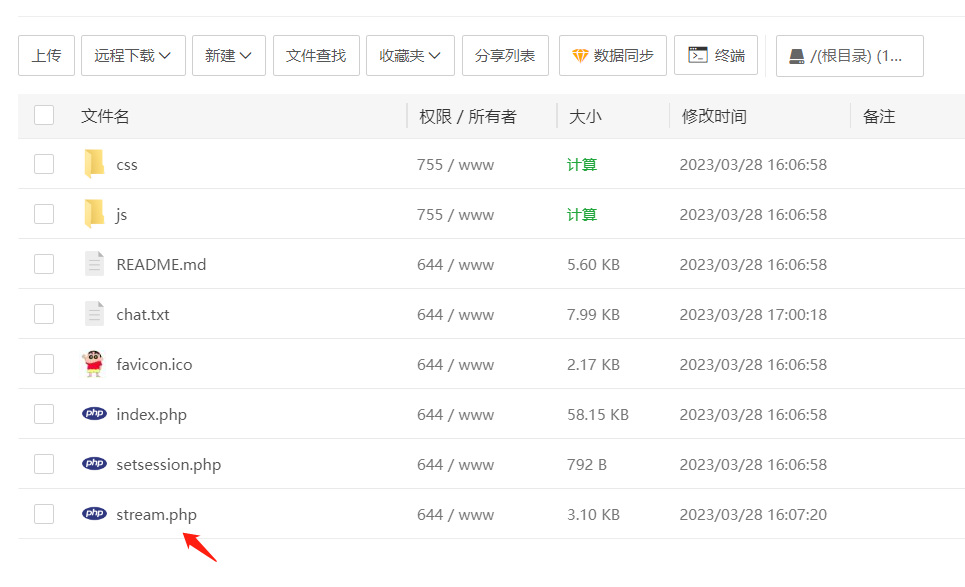This screenshot has width=965, height=587.
Task: Expand the 收藏夹 dropdown
Action: (410, 56)
